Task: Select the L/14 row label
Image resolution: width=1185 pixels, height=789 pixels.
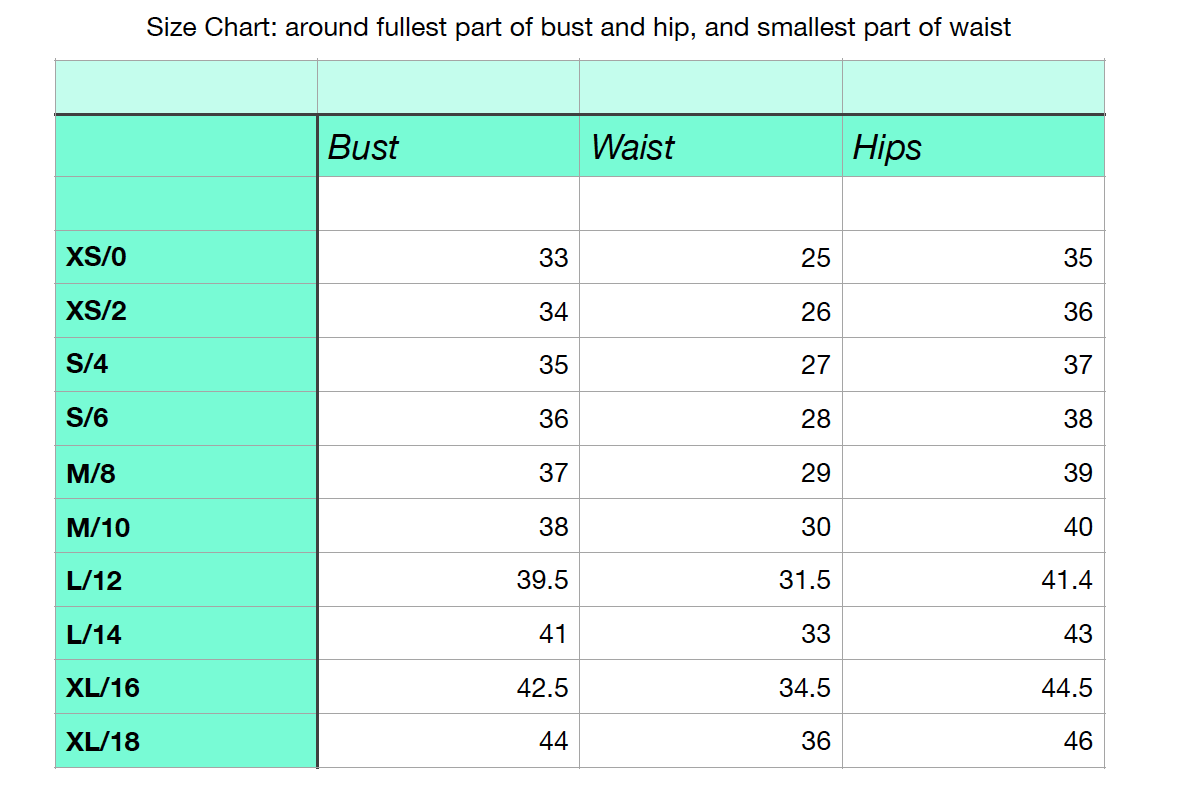Action: pyautogui.click(x=94, y=635)
